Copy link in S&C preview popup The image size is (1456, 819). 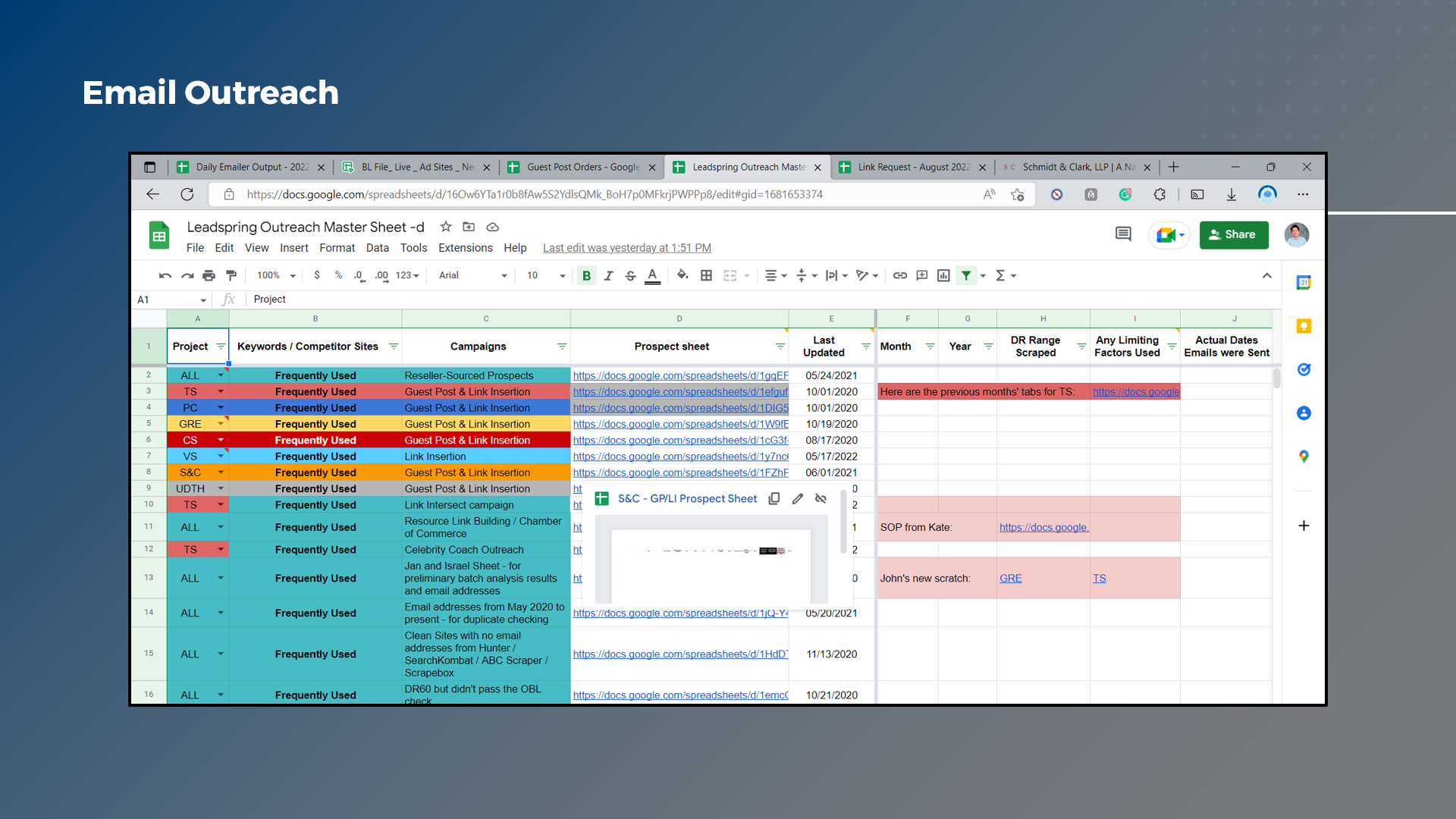(774, 498)
